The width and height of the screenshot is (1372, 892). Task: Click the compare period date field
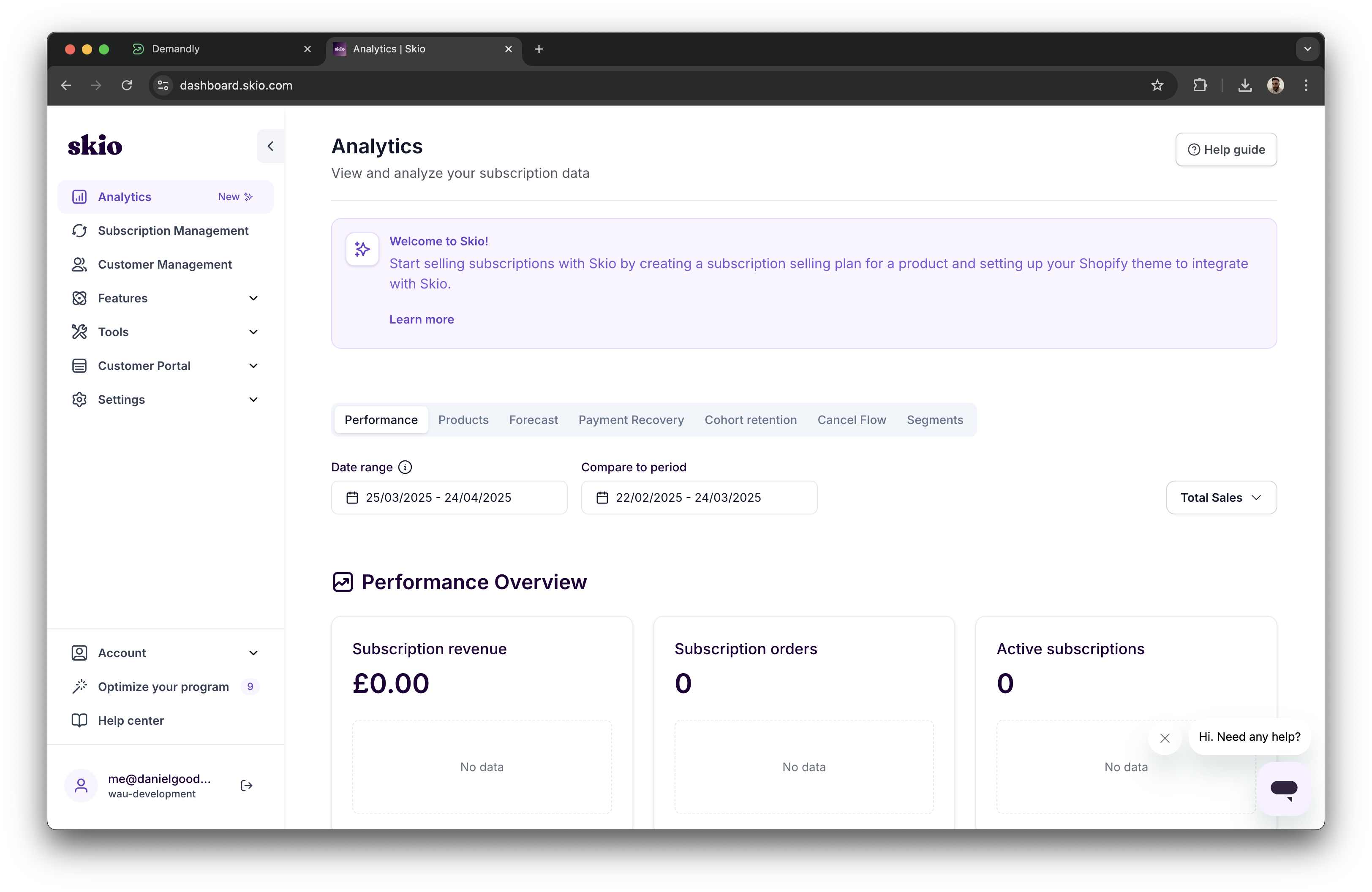tap(699, 497)
